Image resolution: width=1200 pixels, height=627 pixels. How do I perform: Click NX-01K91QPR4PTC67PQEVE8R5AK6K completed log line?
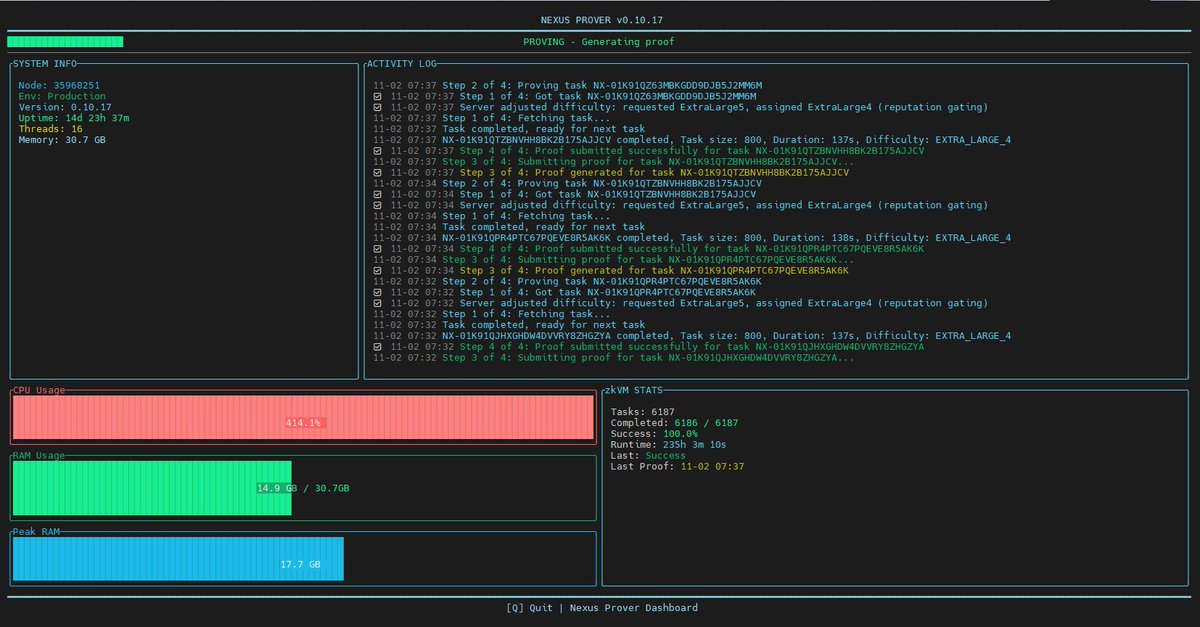click(691, 238)
